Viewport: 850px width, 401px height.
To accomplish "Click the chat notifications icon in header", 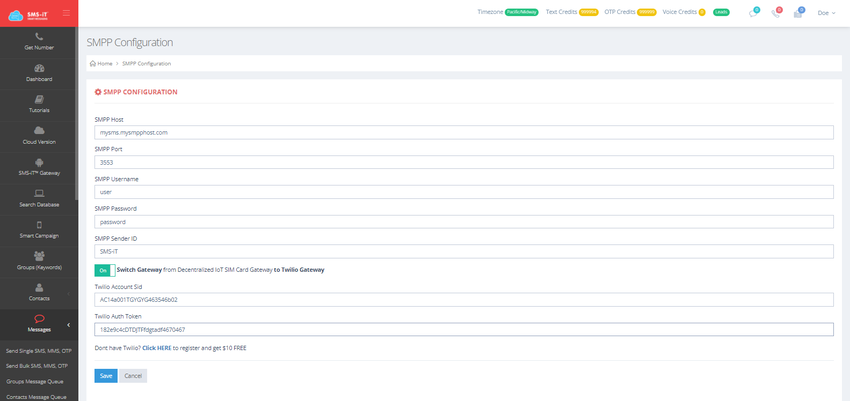I will click(754, 13).
